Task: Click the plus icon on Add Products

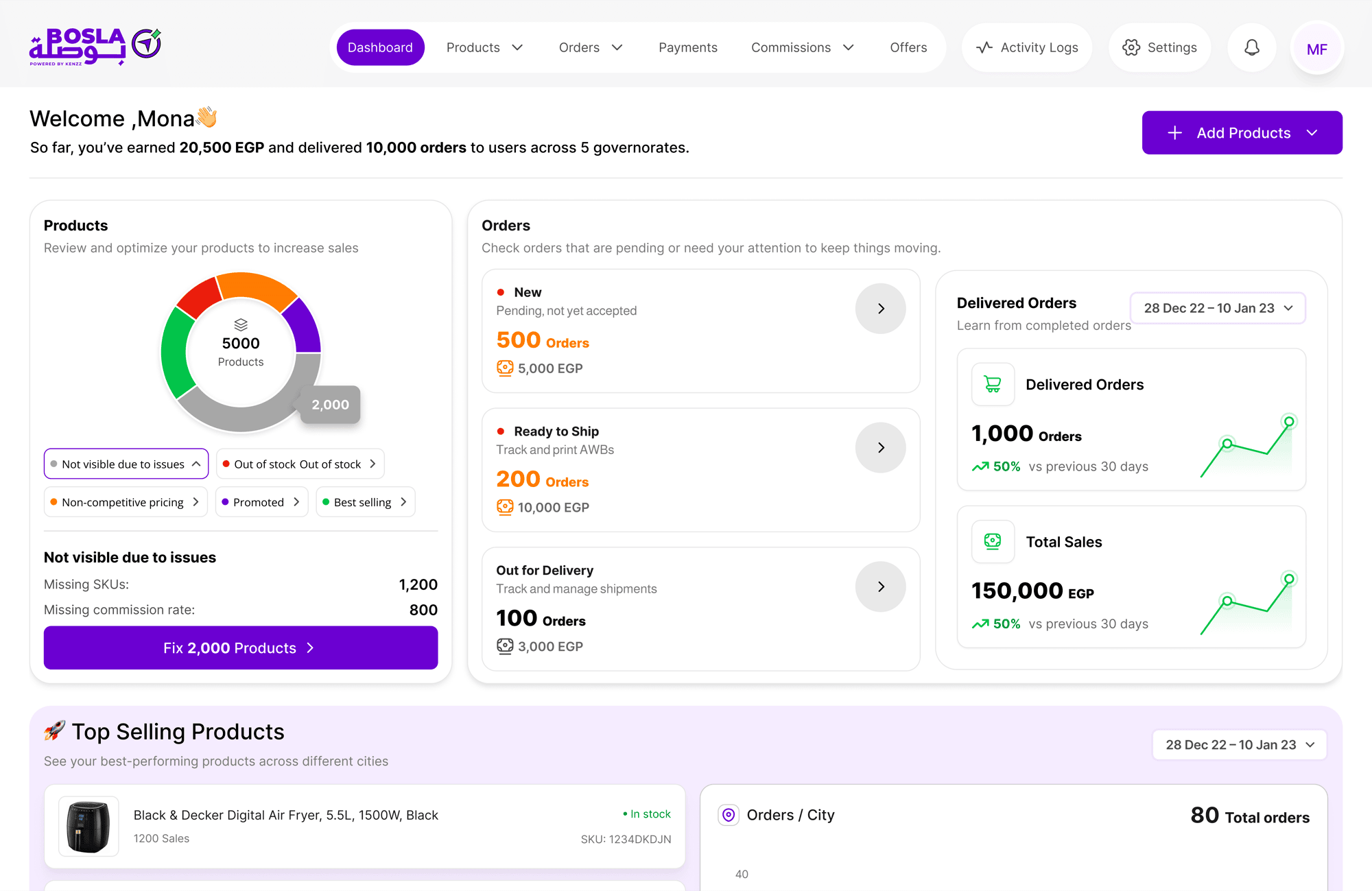Action: point(1175,133)
